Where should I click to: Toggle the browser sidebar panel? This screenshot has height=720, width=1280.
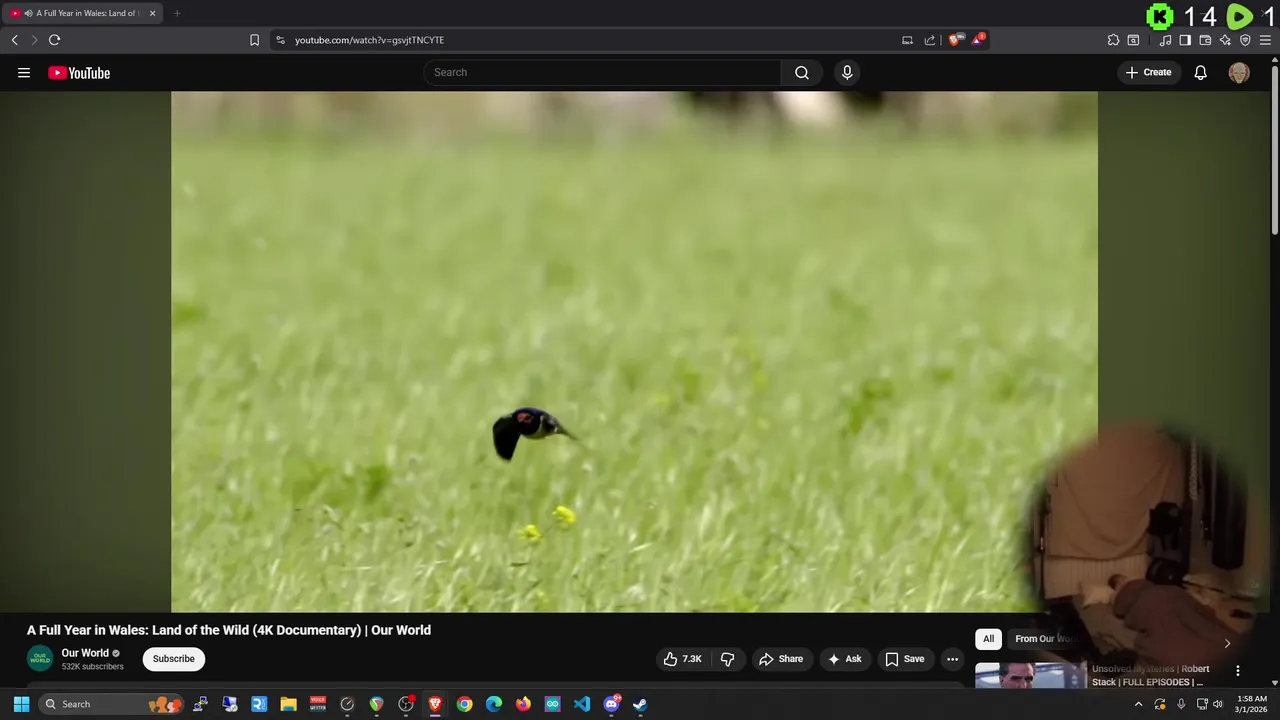point(1185,40)
